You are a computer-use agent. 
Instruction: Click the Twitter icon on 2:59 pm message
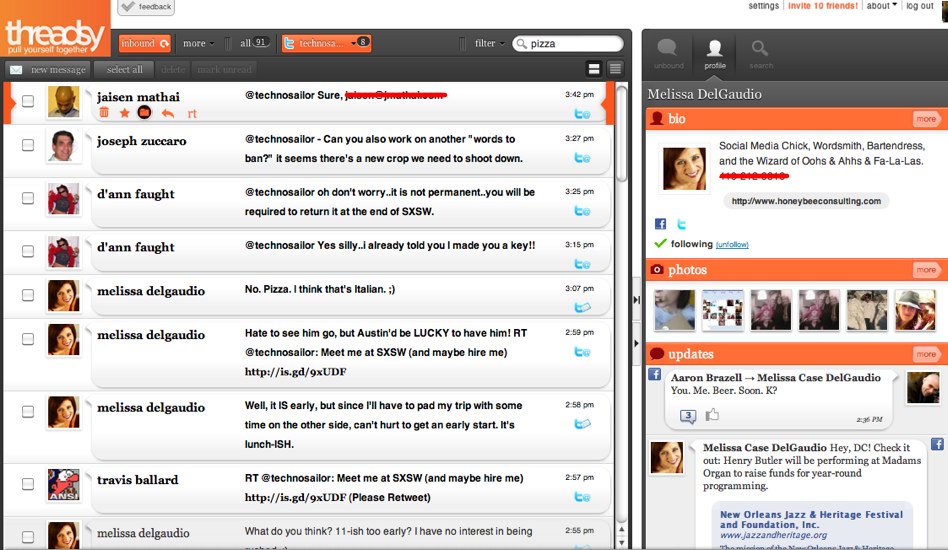pyautogui.click(x=582, y=352)
